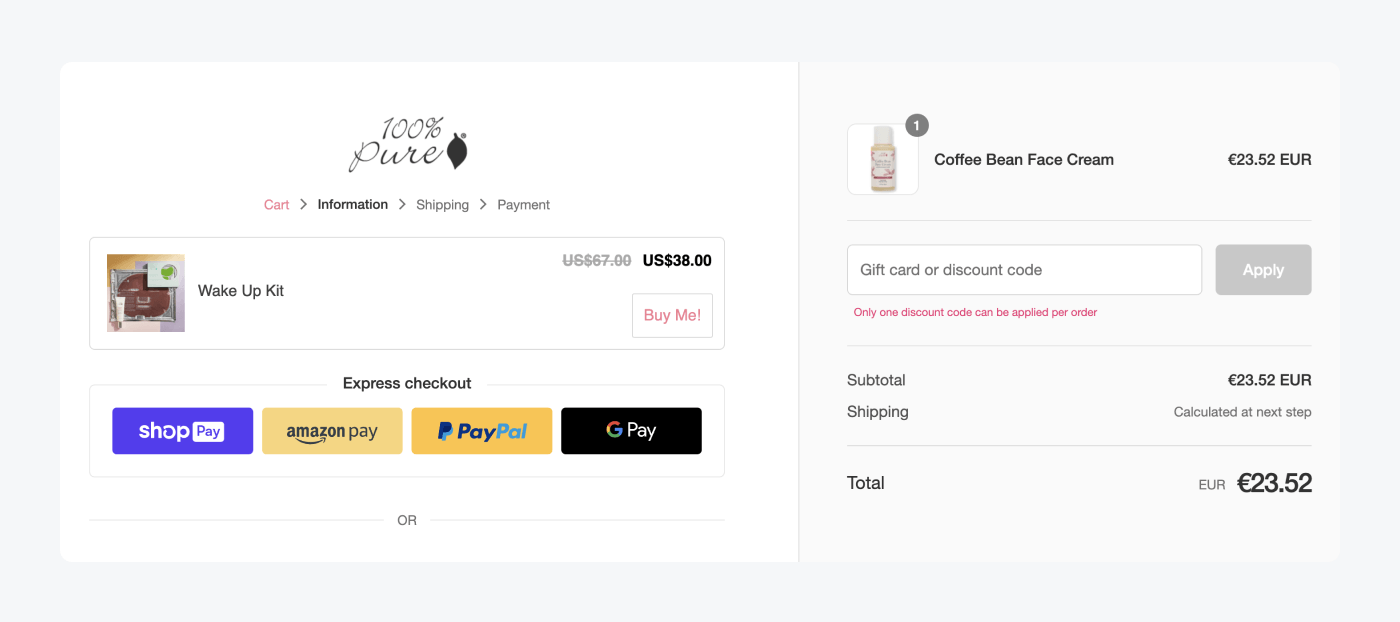Open the Payment step

pos(523,204)
